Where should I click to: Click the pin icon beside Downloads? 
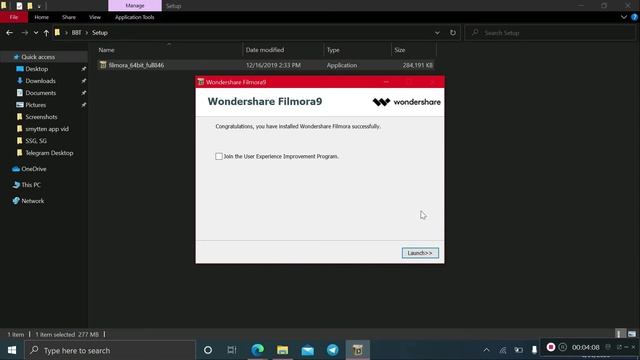coord(84,81)
